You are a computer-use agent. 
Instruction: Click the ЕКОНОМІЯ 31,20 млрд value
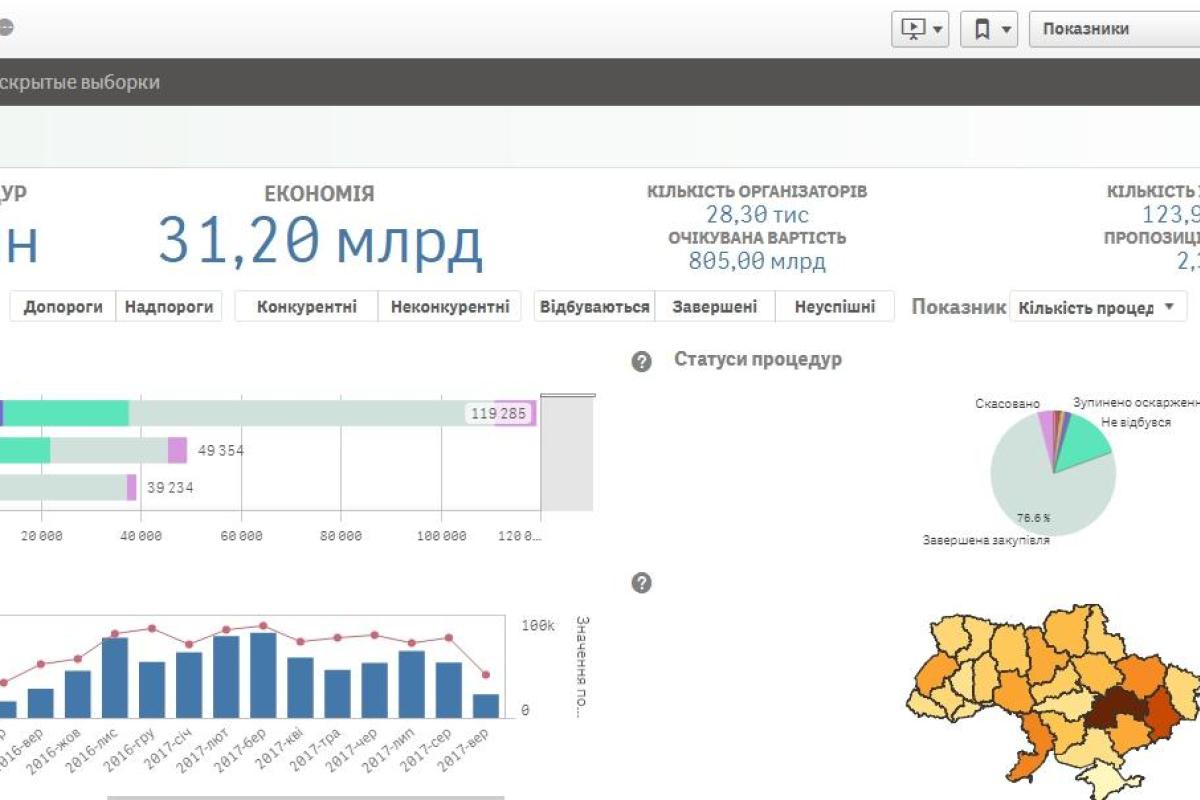coord(320,243)
